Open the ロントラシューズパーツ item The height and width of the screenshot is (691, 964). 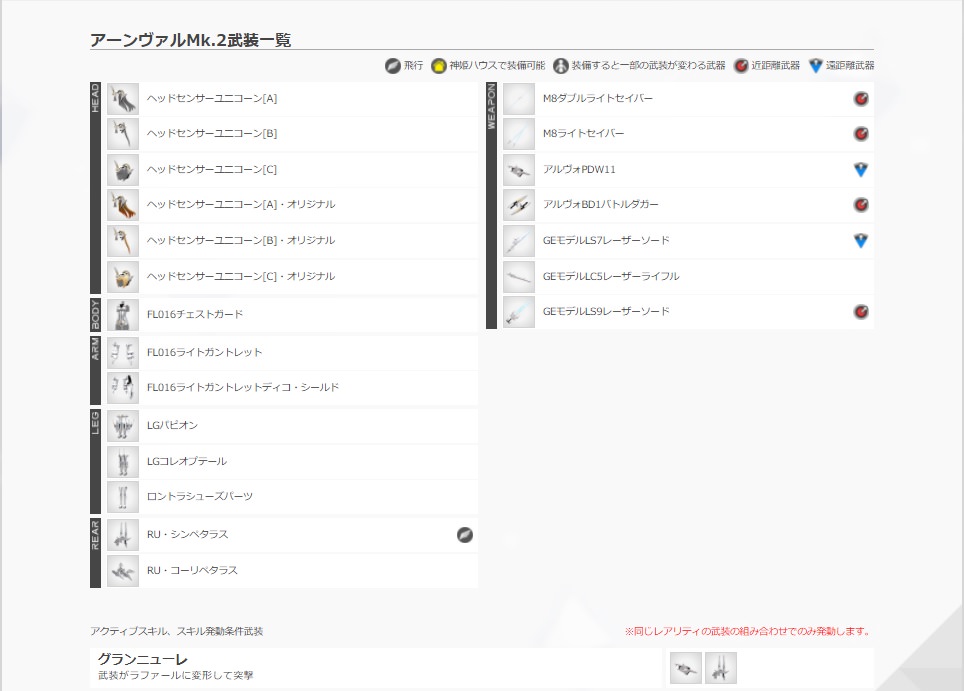point(200,497)
